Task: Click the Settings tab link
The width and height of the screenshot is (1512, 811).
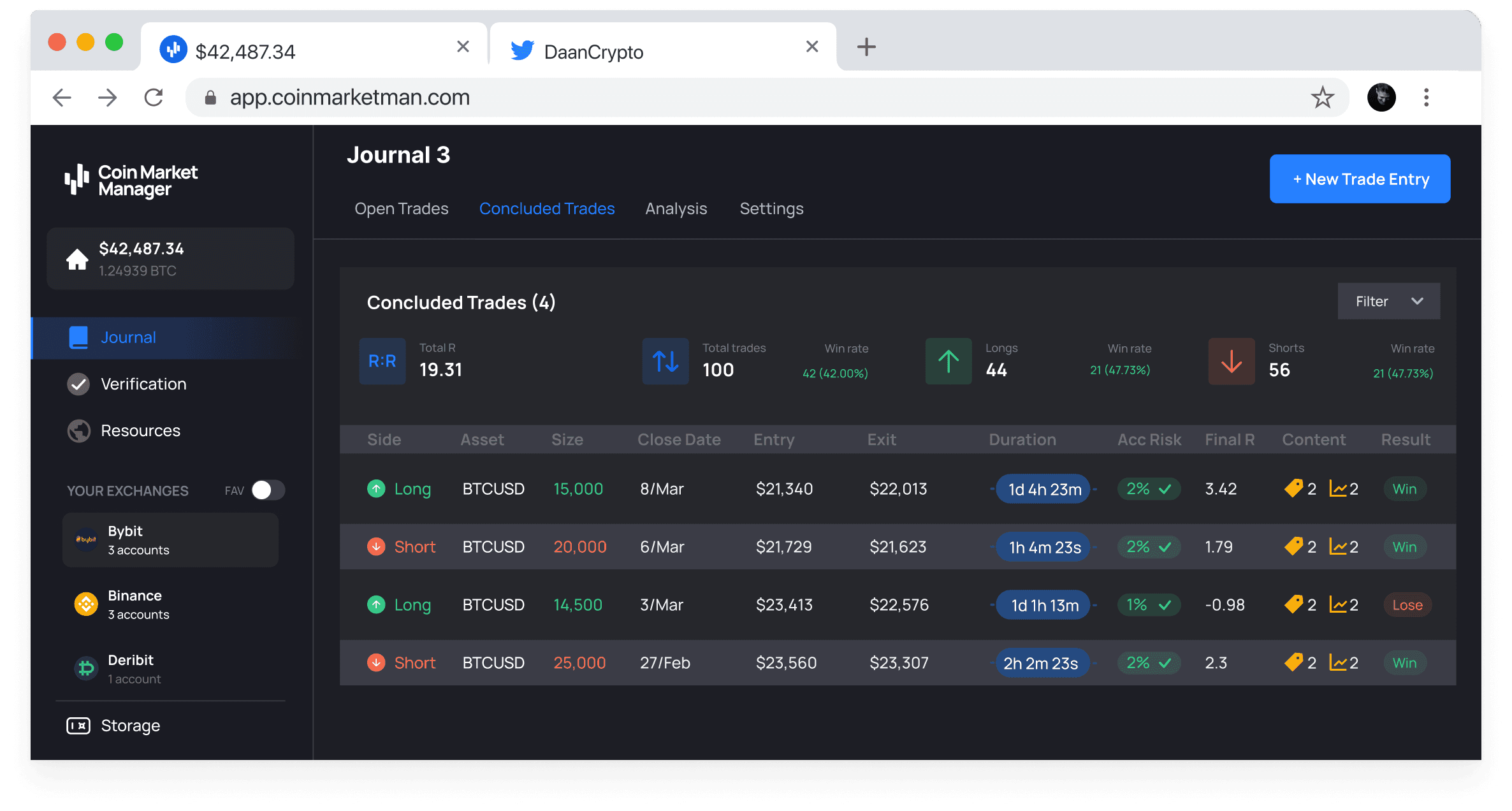Action: [770, 208]
